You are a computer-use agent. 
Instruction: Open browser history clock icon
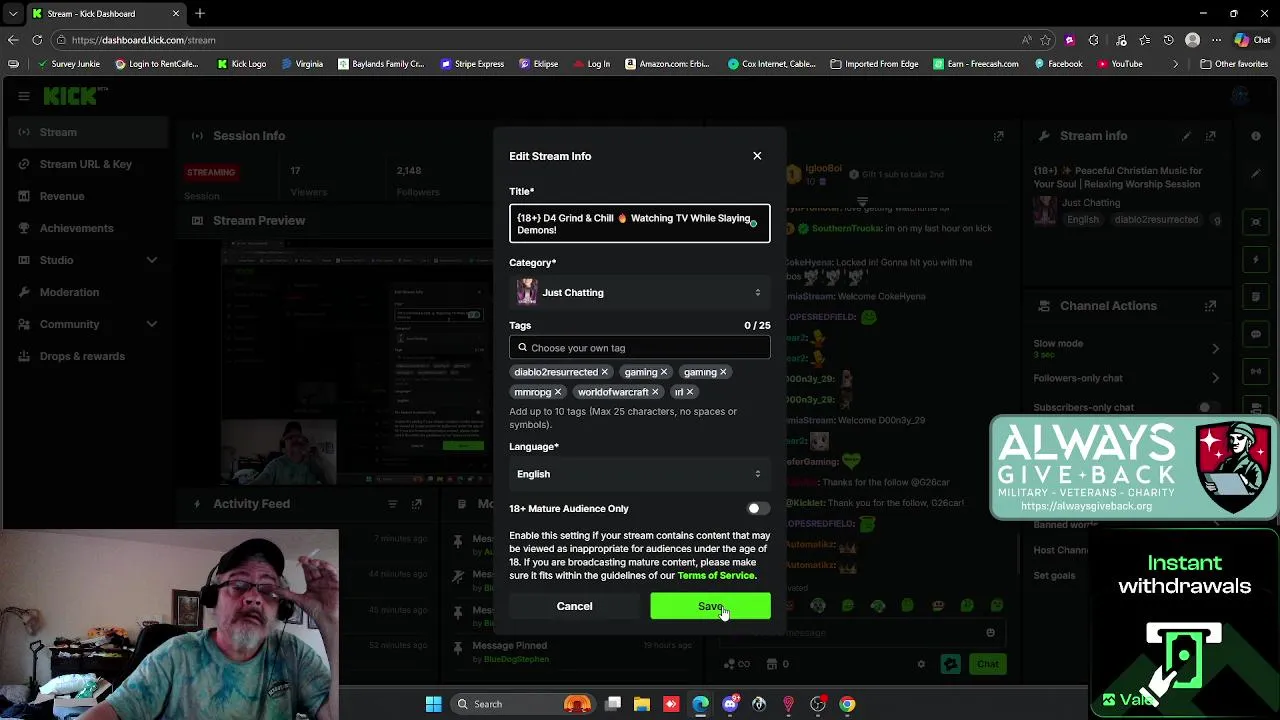tap(1168, 40)
